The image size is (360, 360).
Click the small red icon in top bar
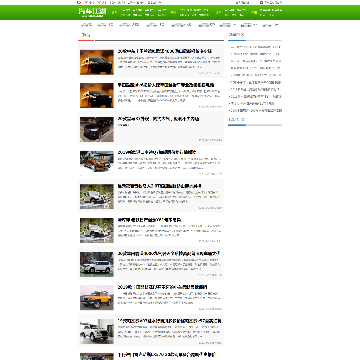(x=79, y=2)
